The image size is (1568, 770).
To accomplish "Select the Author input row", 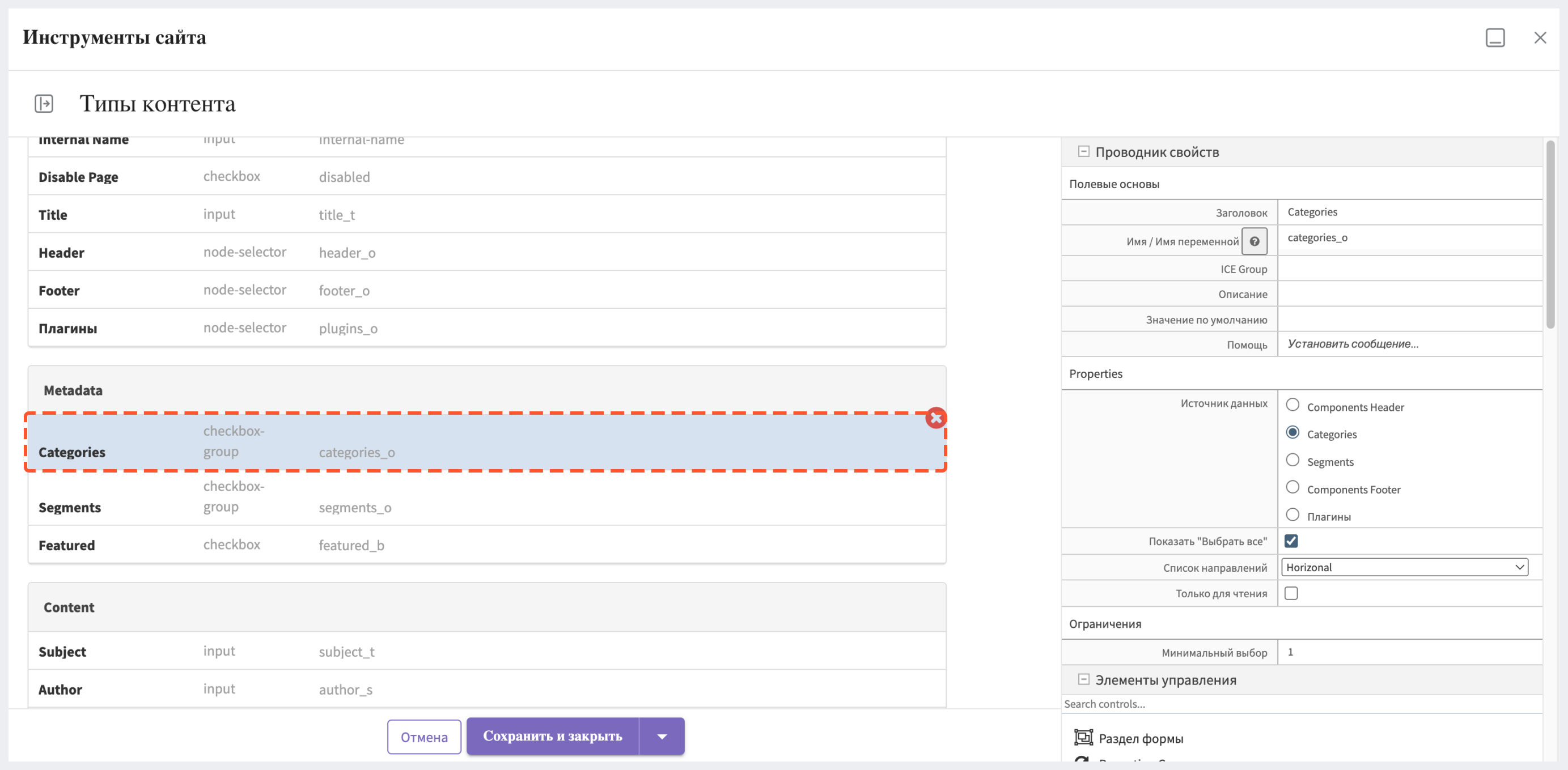I will click(x=486, y=688).
